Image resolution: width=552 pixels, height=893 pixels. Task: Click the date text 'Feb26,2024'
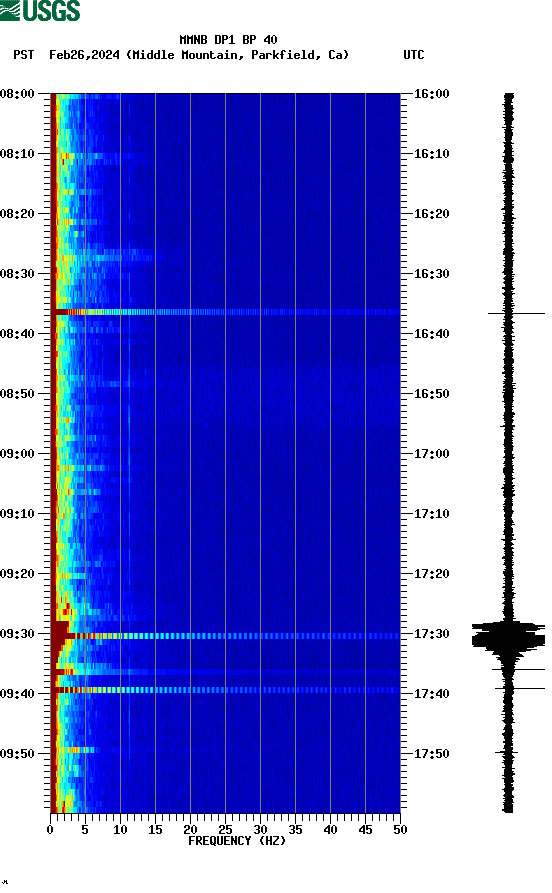tap(84, 55)
